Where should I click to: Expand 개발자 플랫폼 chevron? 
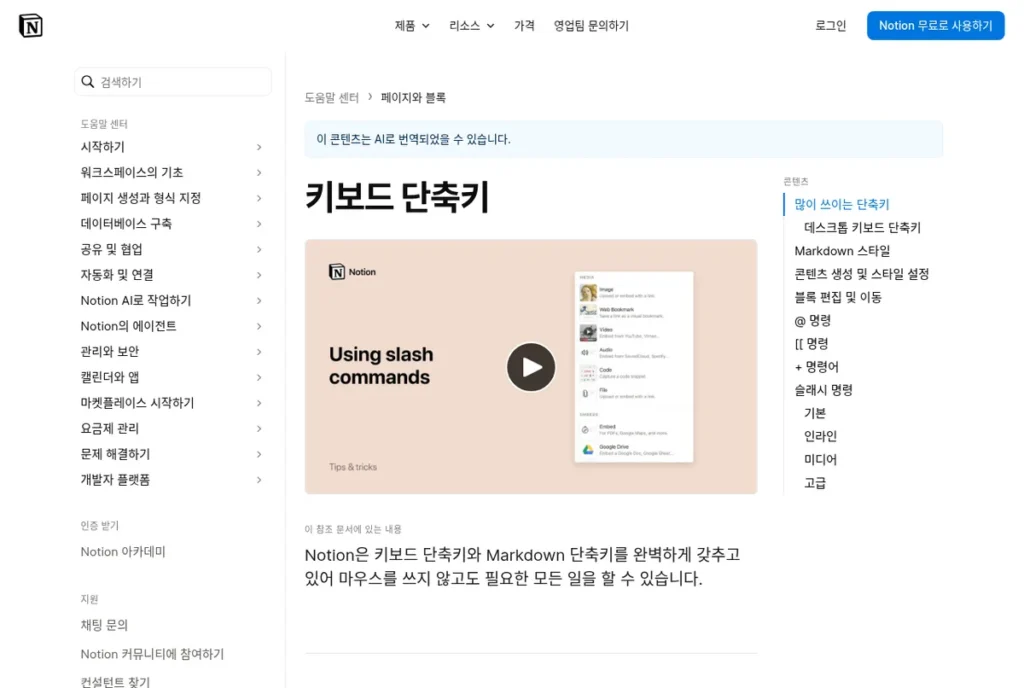[x=259, y=480]
